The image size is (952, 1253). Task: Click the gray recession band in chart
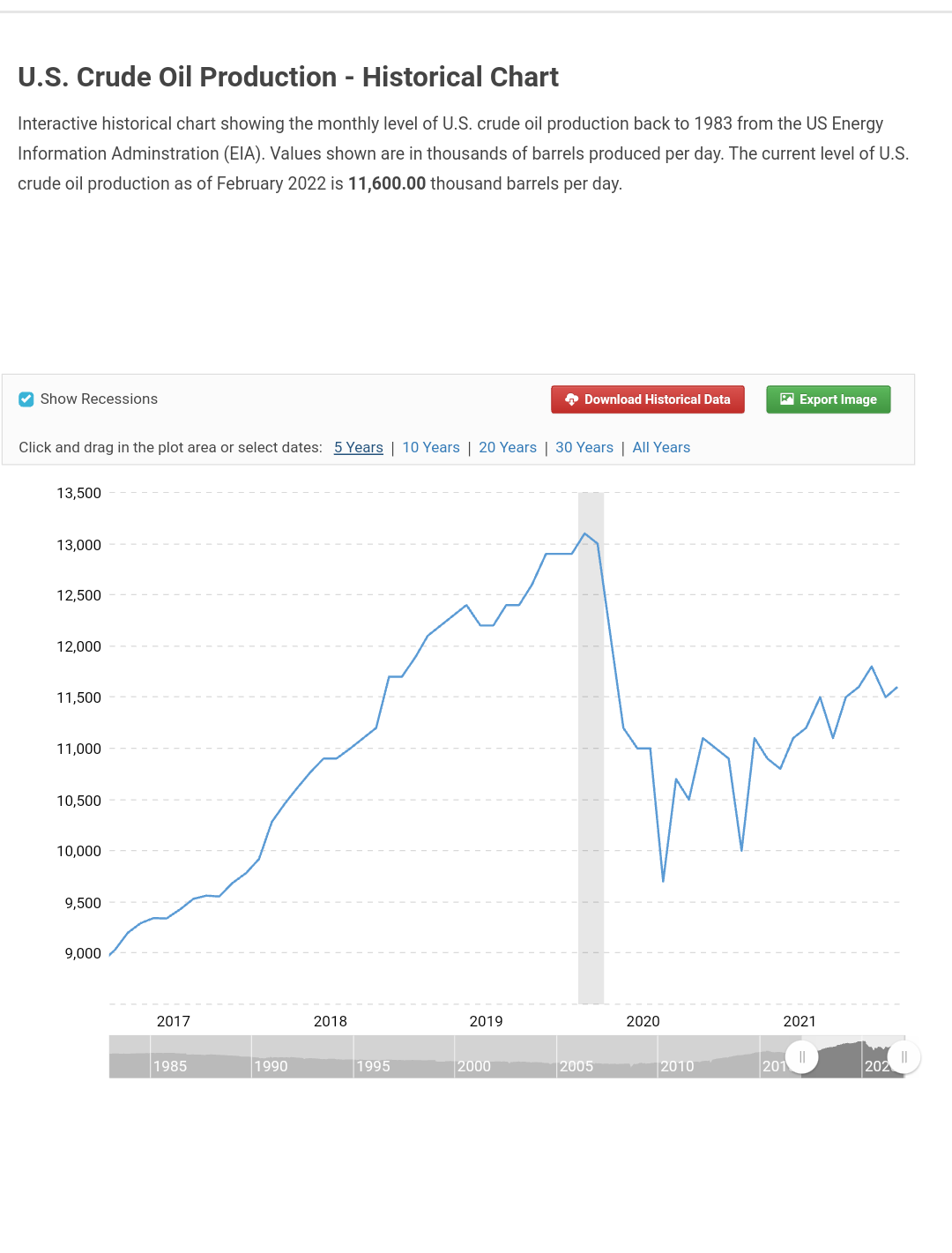click(591, 794)
